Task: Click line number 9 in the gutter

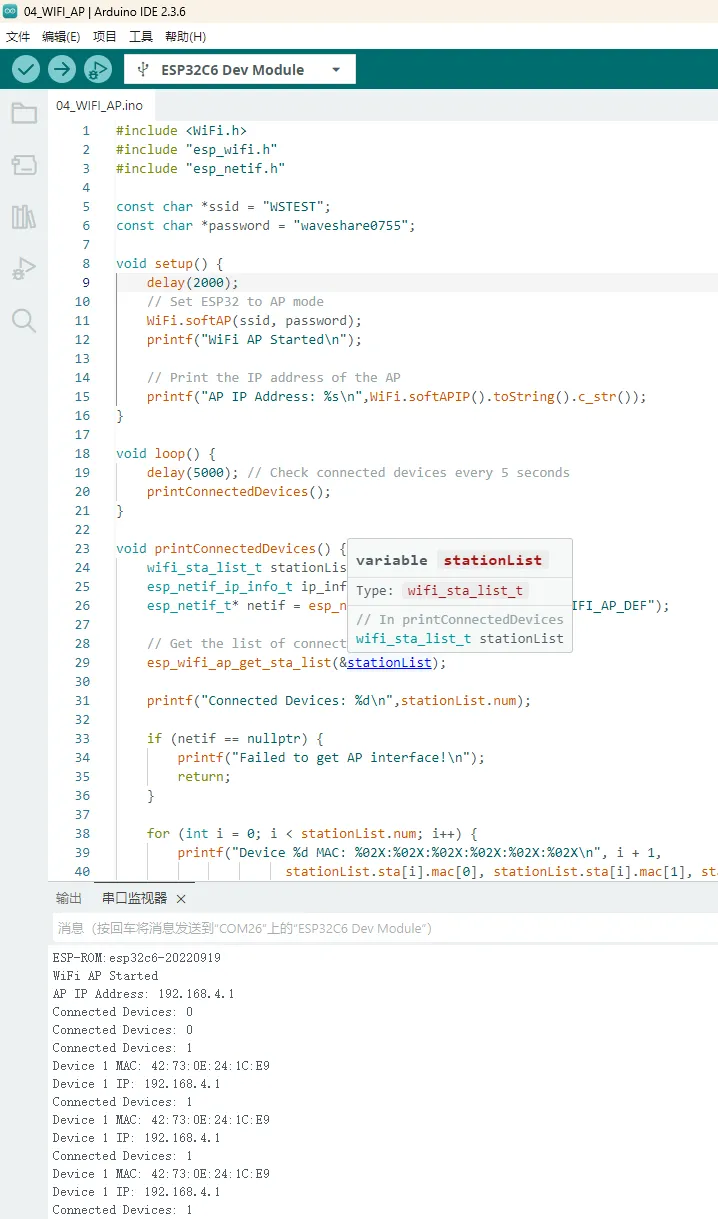Action: [x=86, y=283]
